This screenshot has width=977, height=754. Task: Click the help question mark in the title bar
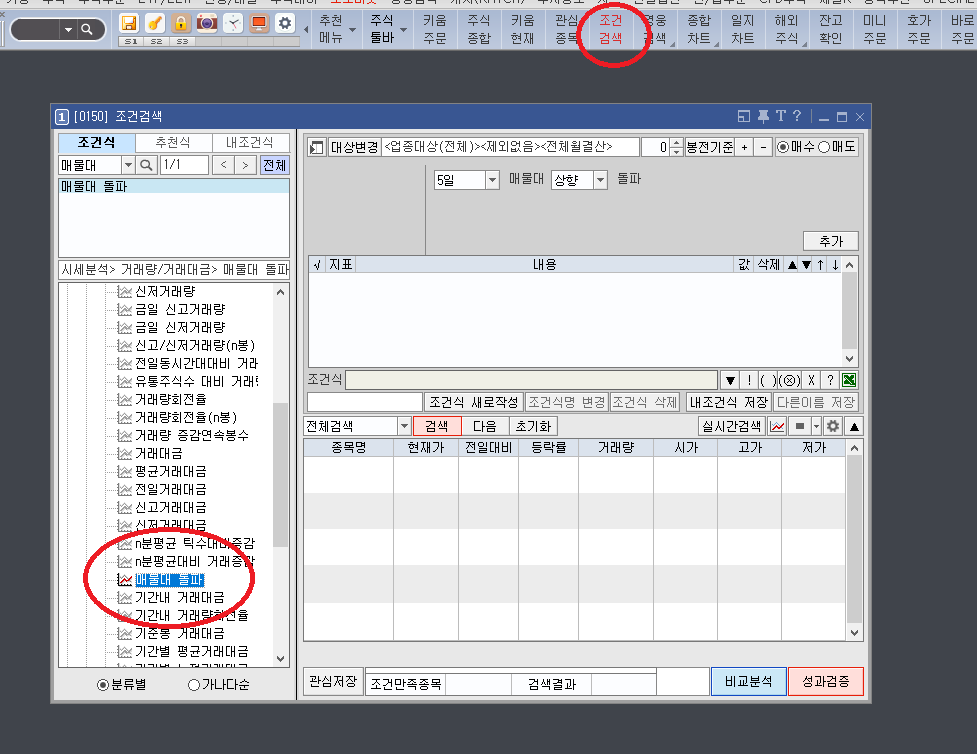(x=797, y=116)
